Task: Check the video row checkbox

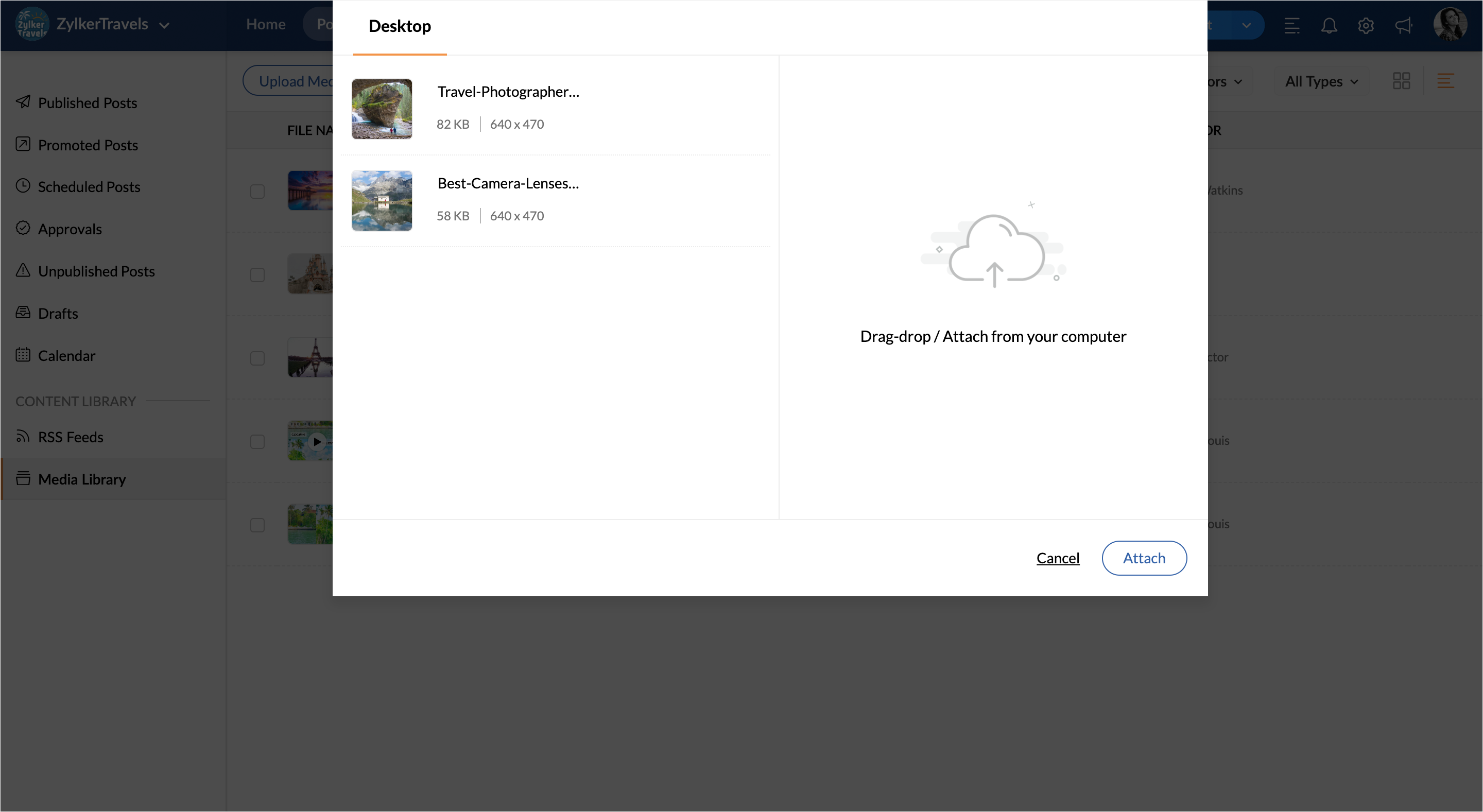Action: (257, 441)
